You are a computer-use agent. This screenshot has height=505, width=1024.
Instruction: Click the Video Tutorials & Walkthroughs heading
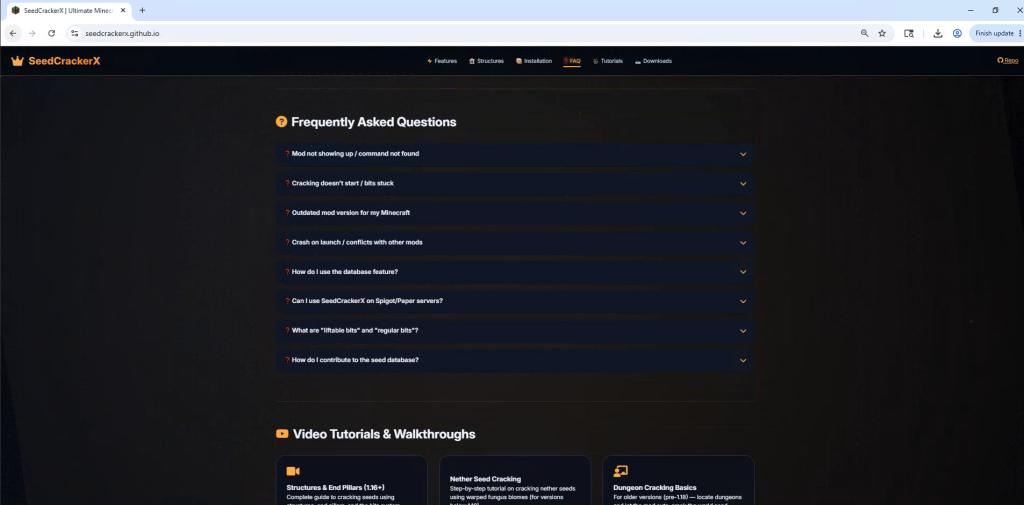(x=384, y=434)
